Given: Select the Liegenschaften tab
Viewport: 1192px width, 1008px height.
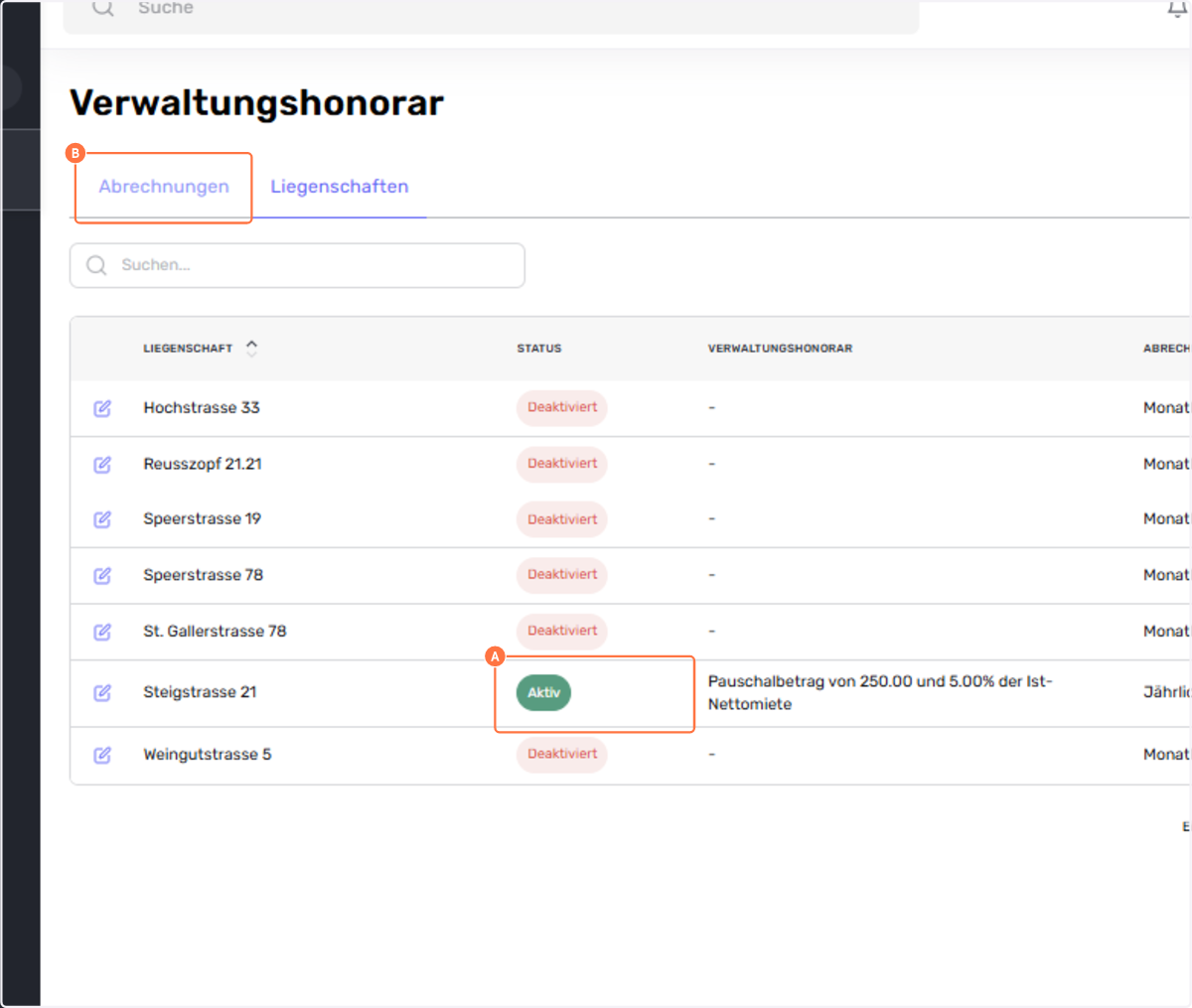Looking at the screenshot, I should [x=339, y=187].
